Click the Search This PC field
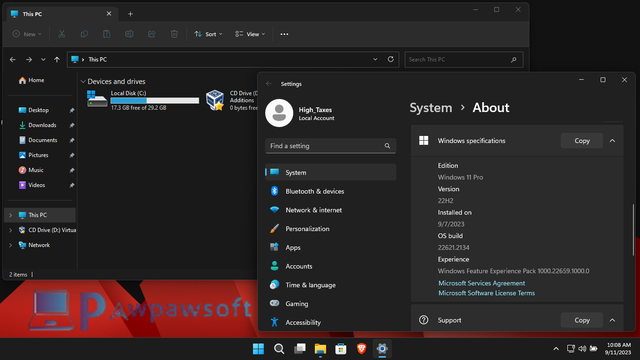 point(464,60)
